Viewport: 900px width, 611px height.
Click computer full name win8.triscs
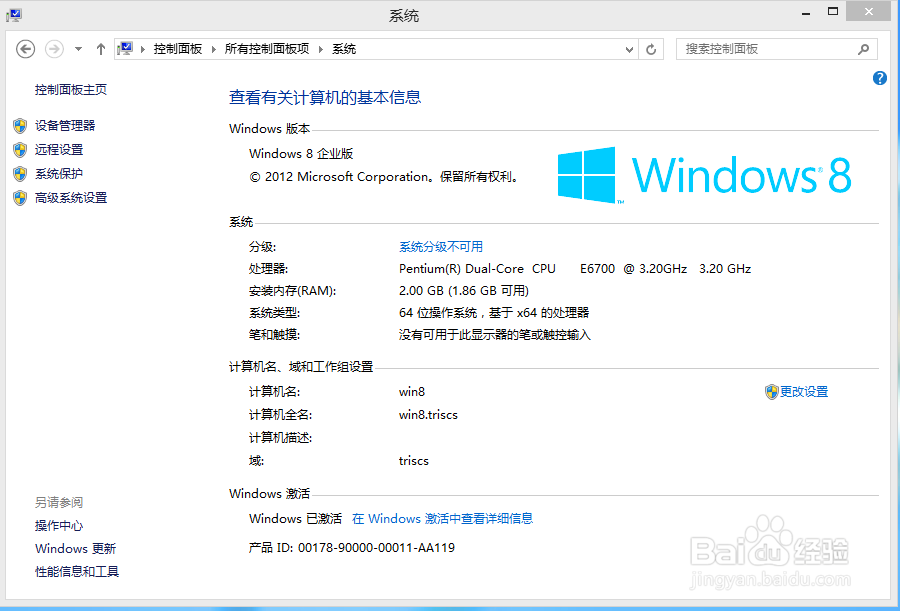428,415
